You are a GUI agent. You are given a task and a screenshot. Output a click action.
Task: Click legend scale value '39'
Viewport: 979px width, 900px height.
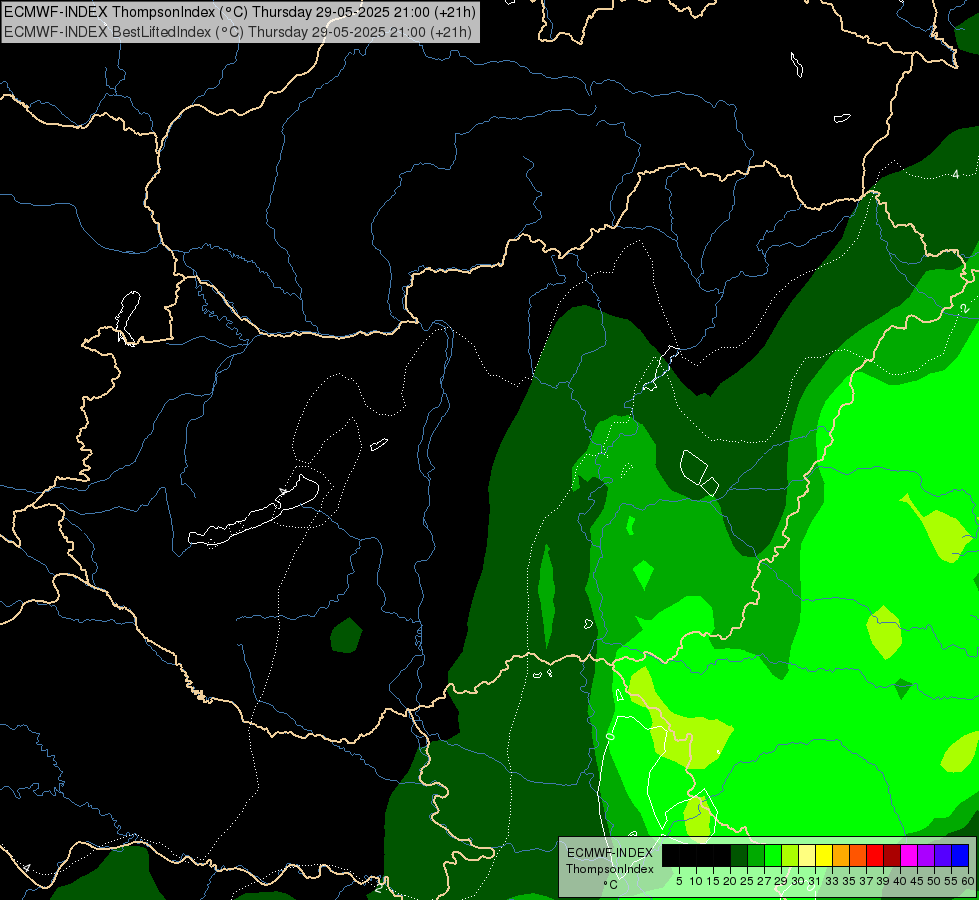[x=883, y=881]
